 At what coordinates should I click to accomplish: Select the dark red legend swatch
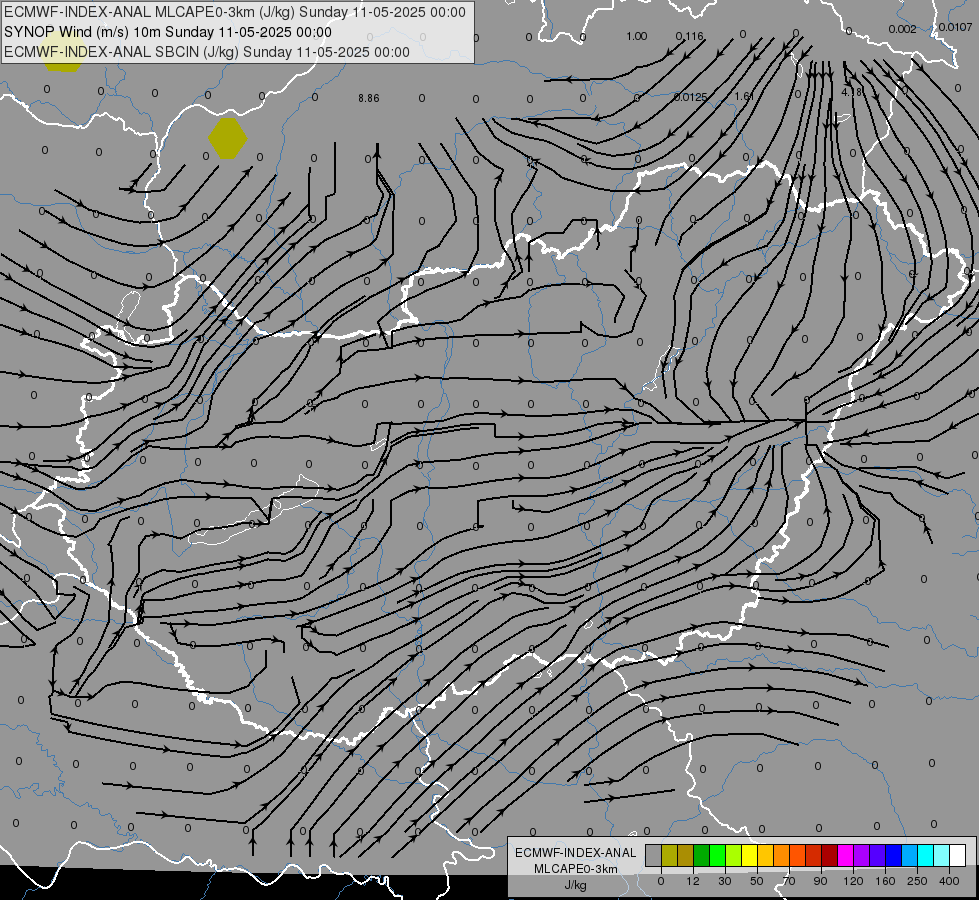pos(830,855)
